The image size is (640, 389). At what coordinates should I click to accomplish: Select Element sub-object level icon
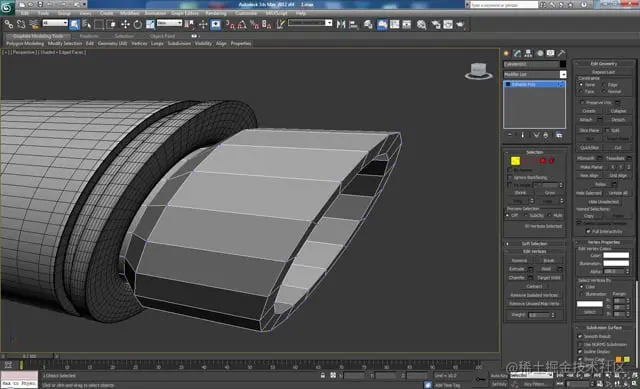552,161
